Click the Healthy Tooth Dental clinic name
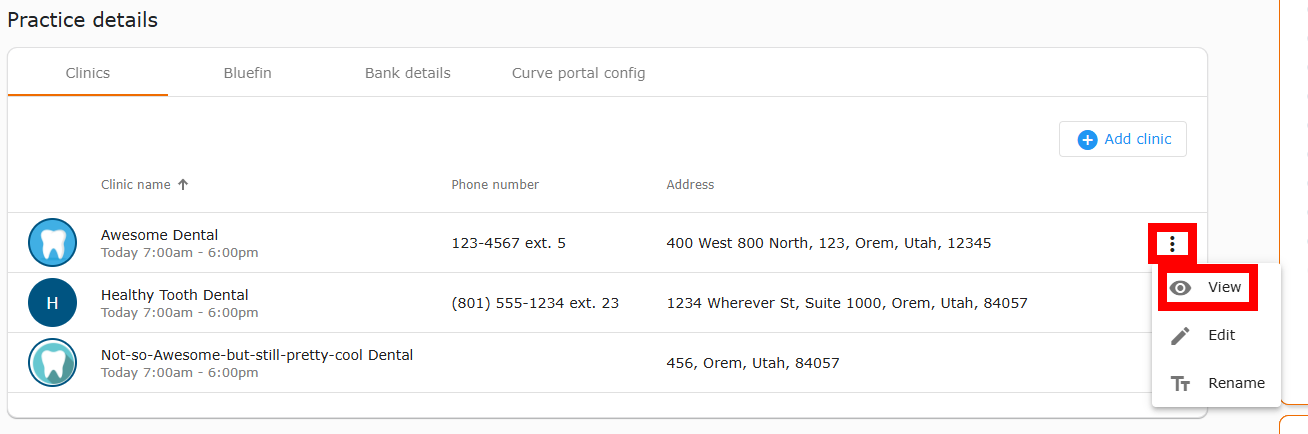Viewport: 1308px width, 434px height. click(x=175, y=295)
